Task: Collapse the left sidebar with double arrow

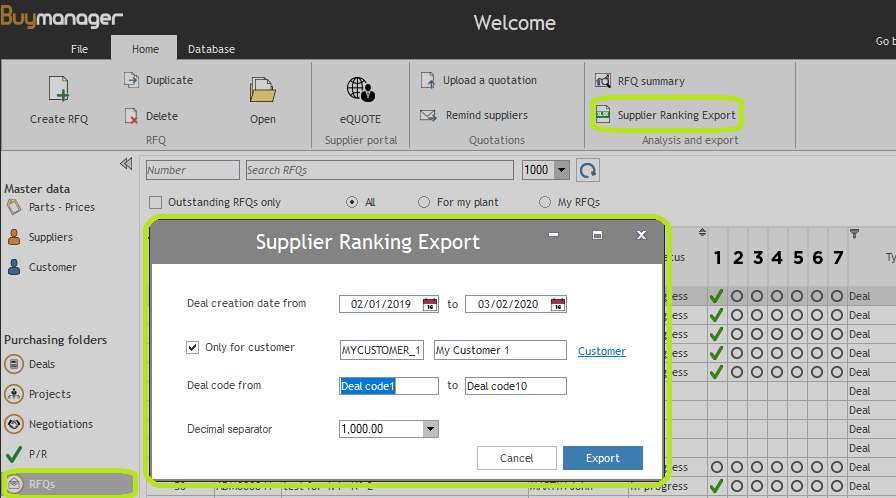Action: tap(126, 164)
